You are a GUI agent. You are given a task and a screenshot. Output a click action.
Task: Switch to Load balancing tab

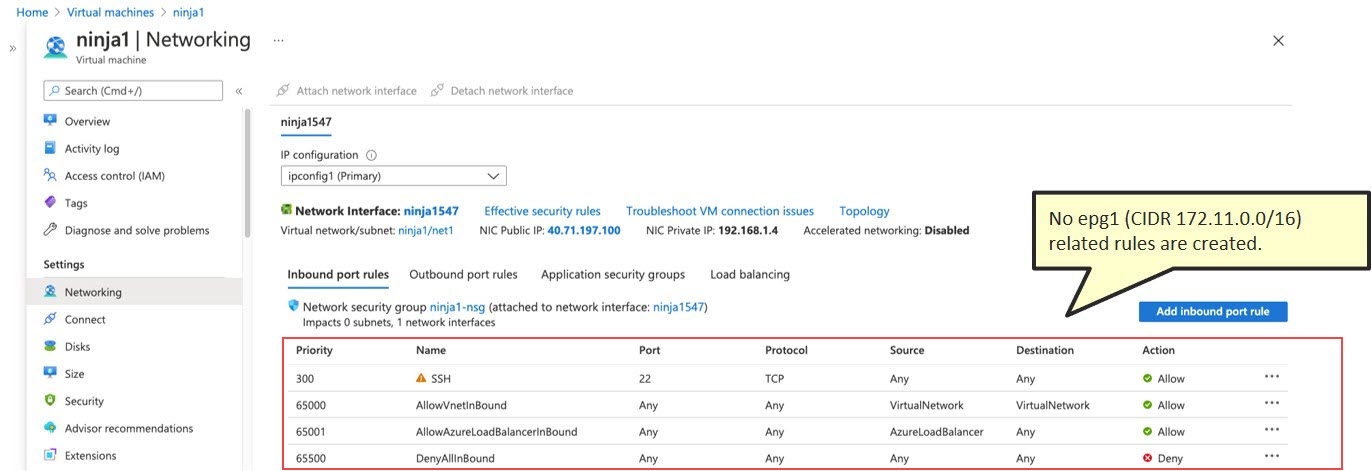(750, 274)
